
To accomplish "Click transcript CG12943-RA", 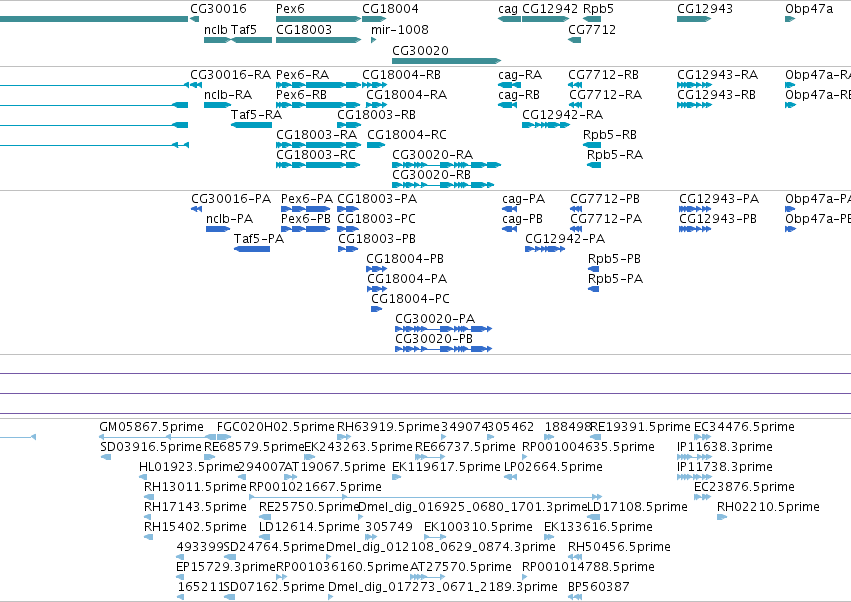I will 717,75.
